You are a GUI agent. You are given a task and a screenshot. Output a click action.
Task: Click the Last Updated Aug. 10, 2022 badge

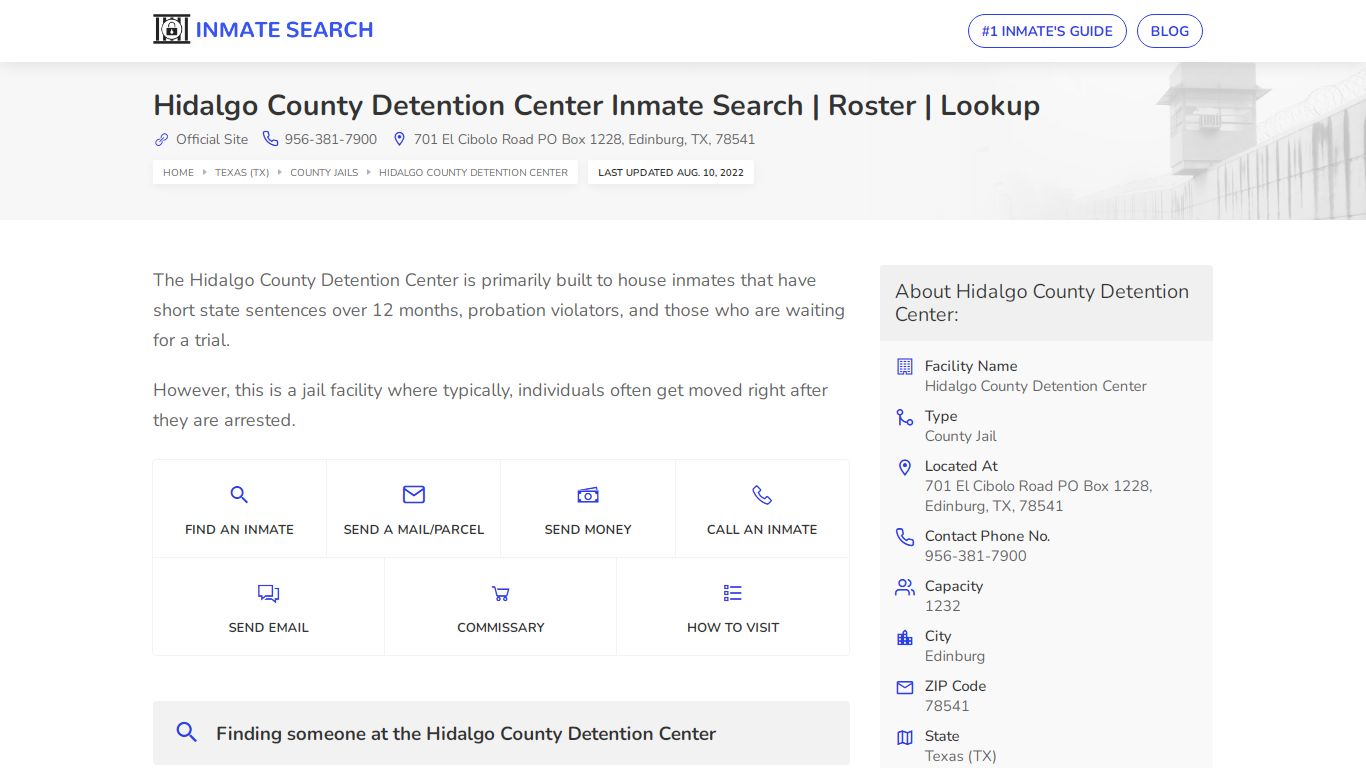point(671,172)
